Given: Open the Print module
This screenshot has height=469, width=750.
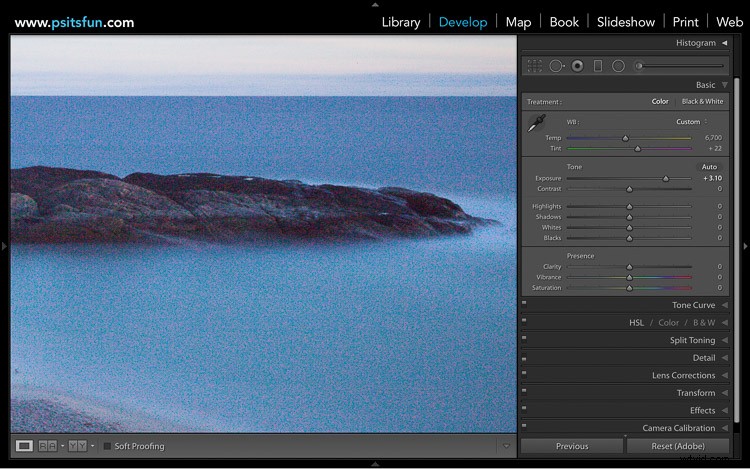Looking at the screenshot, I should pos(685,22).
